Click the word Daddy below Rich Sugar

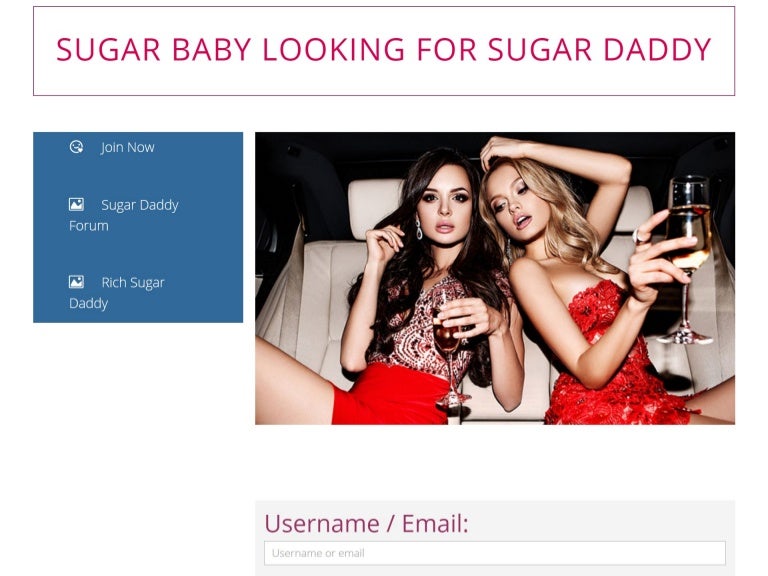(89, 304)
